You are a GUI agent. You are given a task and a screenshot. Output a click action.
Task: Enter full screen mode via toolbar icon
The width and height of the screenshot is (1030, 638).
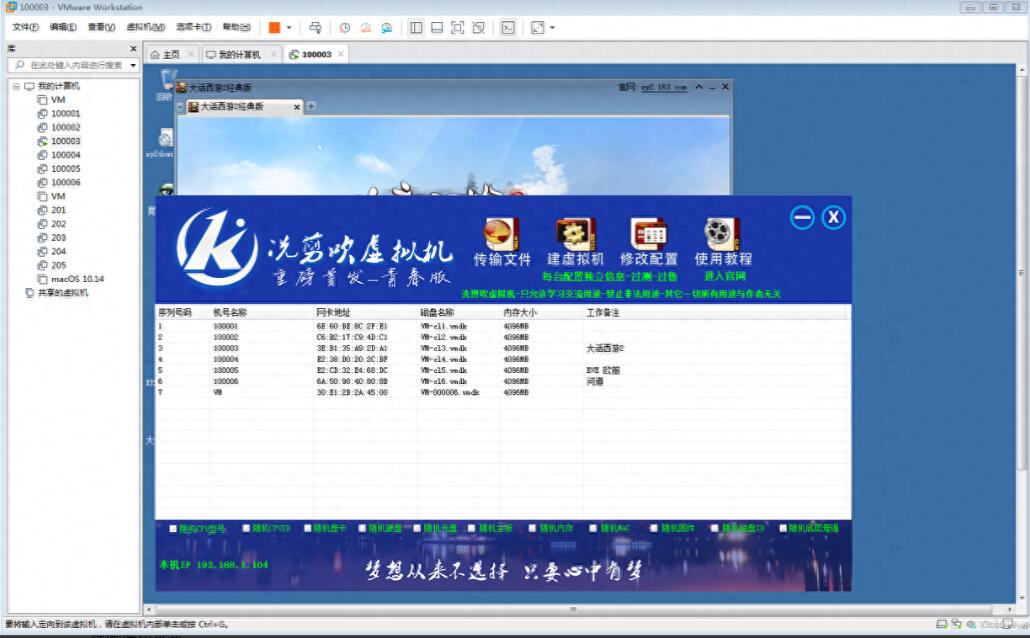458,28
